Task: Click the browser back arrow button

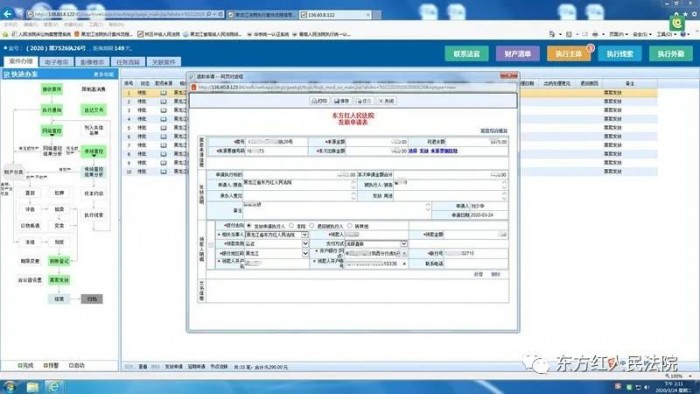Action: 8,14
